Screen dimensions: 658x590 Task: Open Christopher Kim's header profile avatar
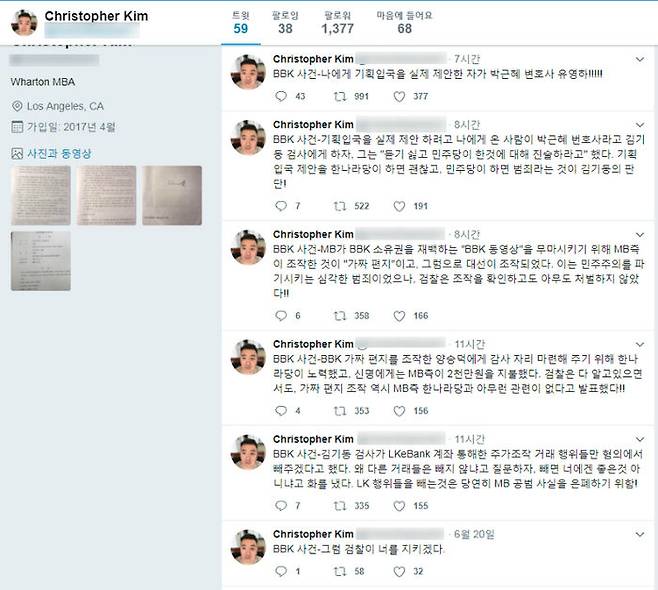pos(24,23)
